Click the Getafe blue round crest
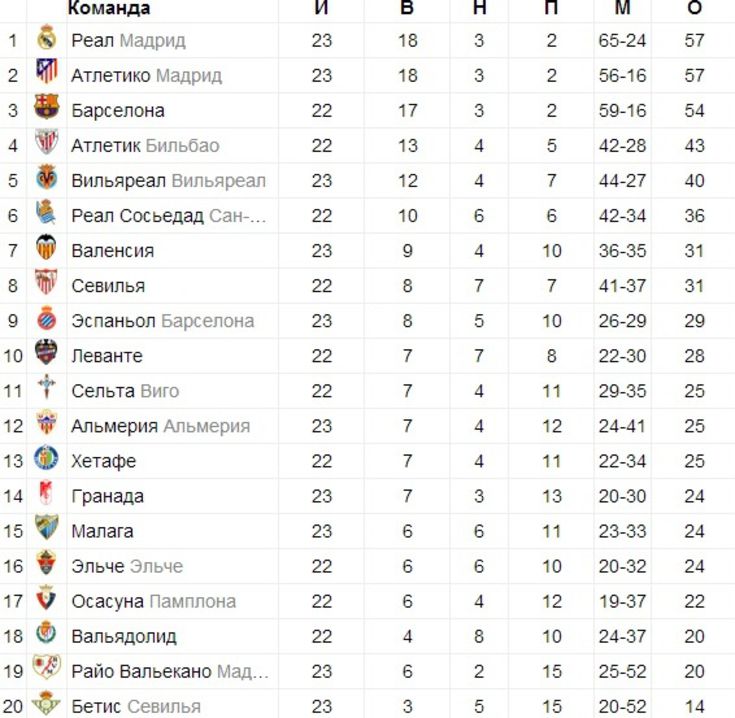The image size is (735, 718). [x=46, y=457]
